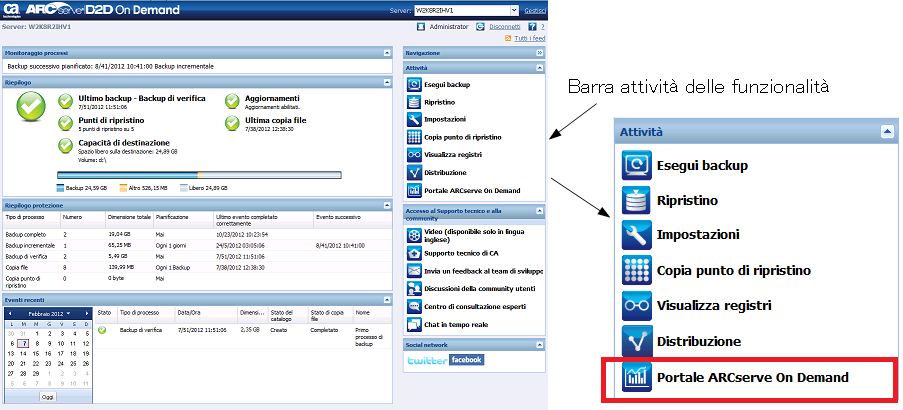This screenshot has height=410, width=903.
Task: Start Chat in tempo reale icon
Action: (x=414, y=324)
